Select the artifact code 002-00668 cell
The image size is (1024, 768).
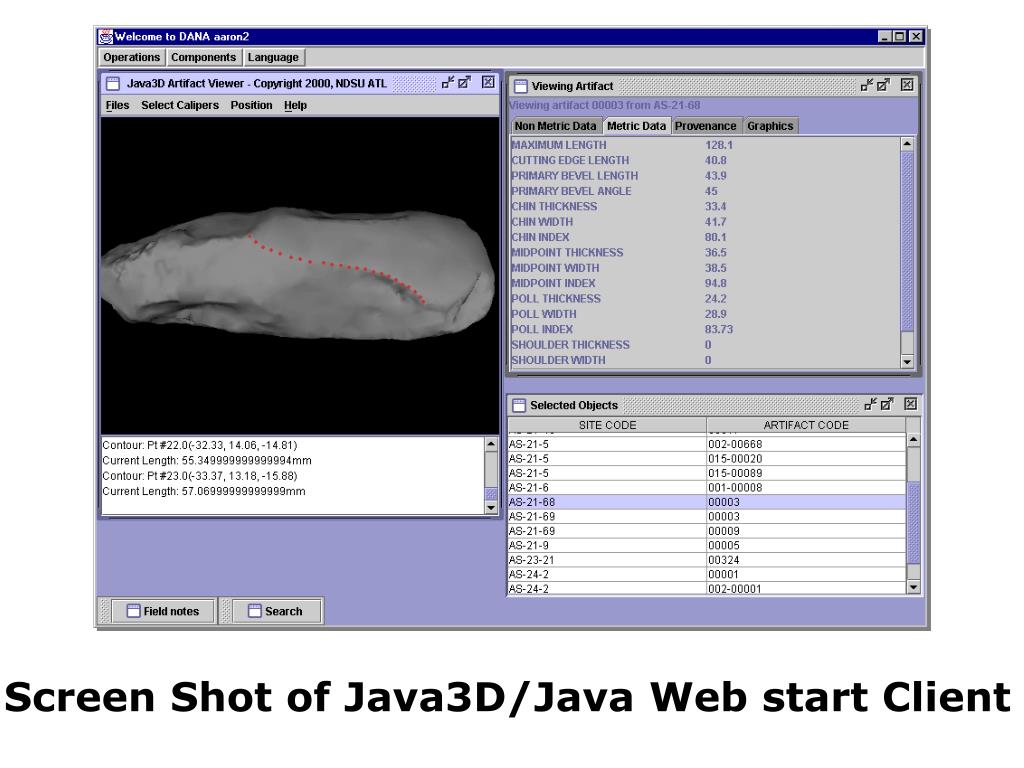point(806,444)
